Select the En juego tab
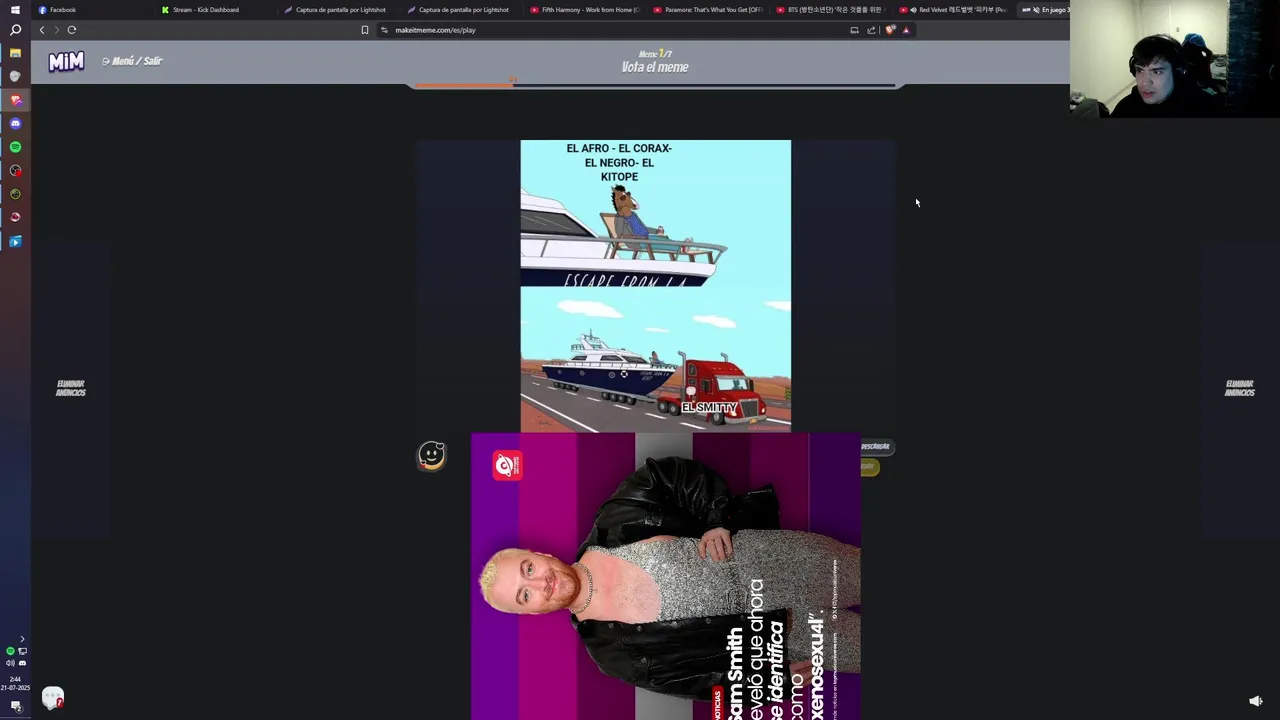The image size is (1280, 720). click(1045, 10)
